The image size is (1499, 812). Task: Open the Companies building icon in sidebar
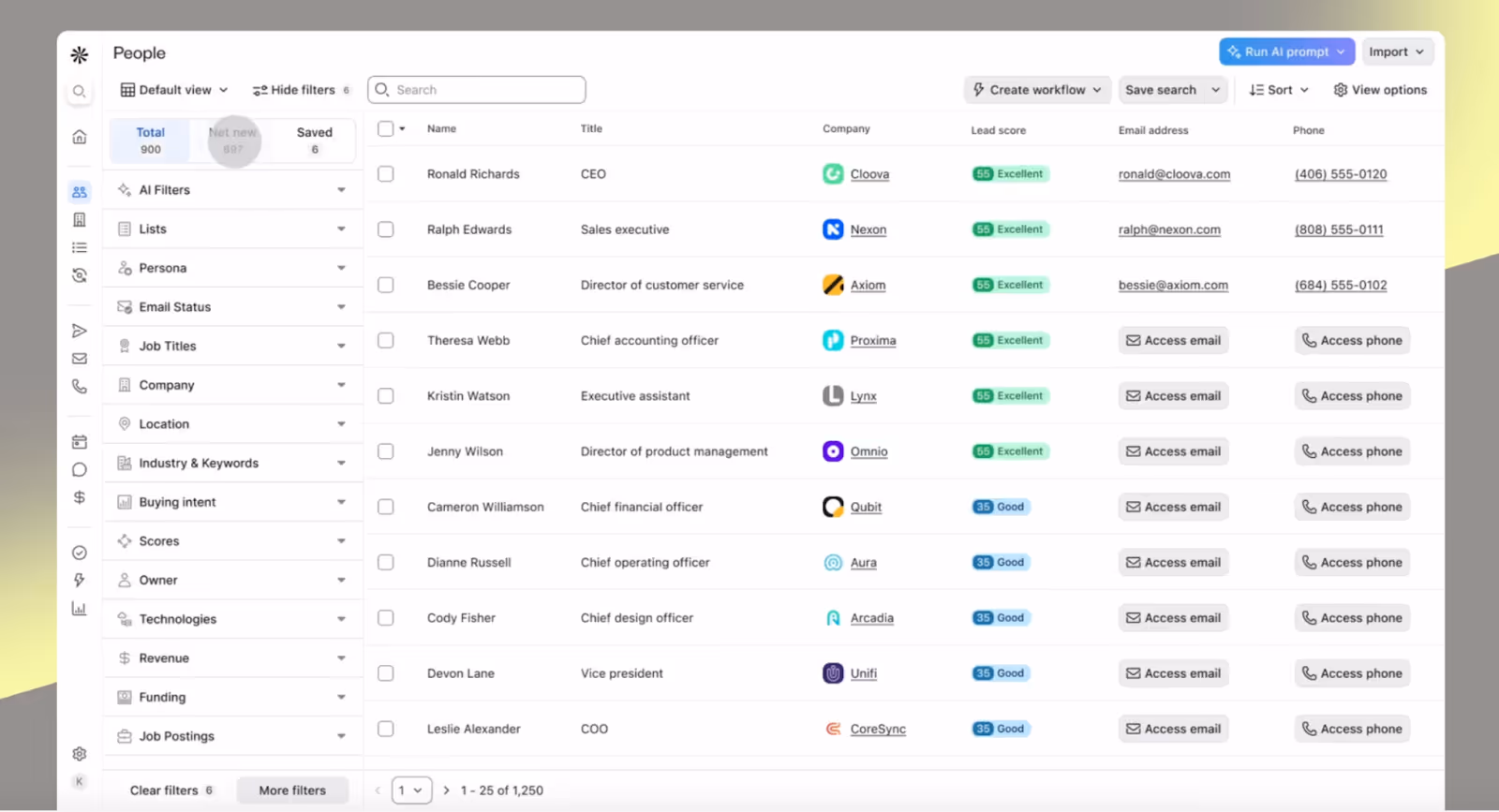coord(80,220)
